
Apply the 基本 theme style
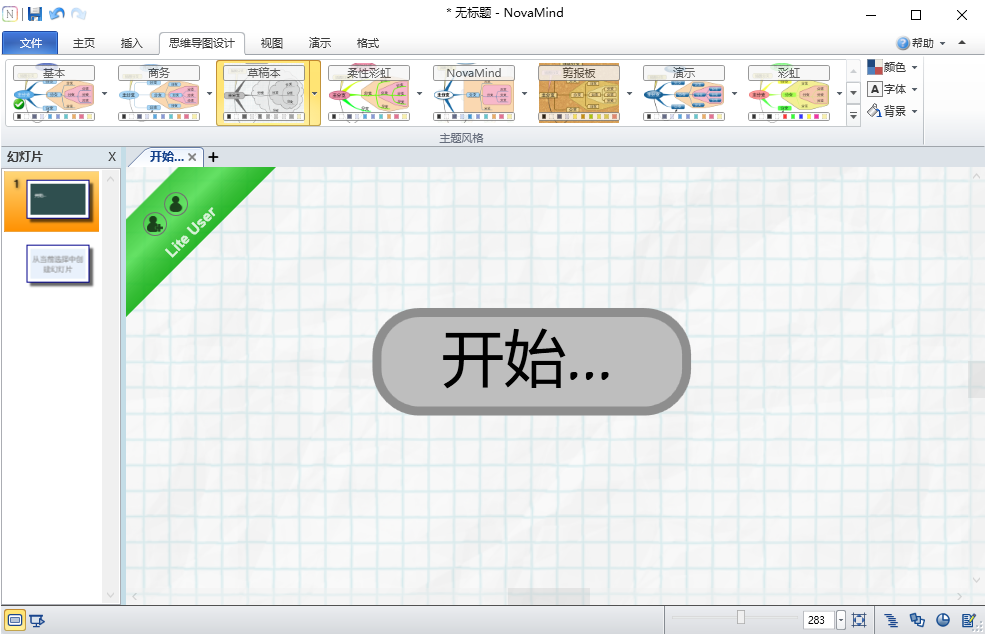(x=55, y=92)
